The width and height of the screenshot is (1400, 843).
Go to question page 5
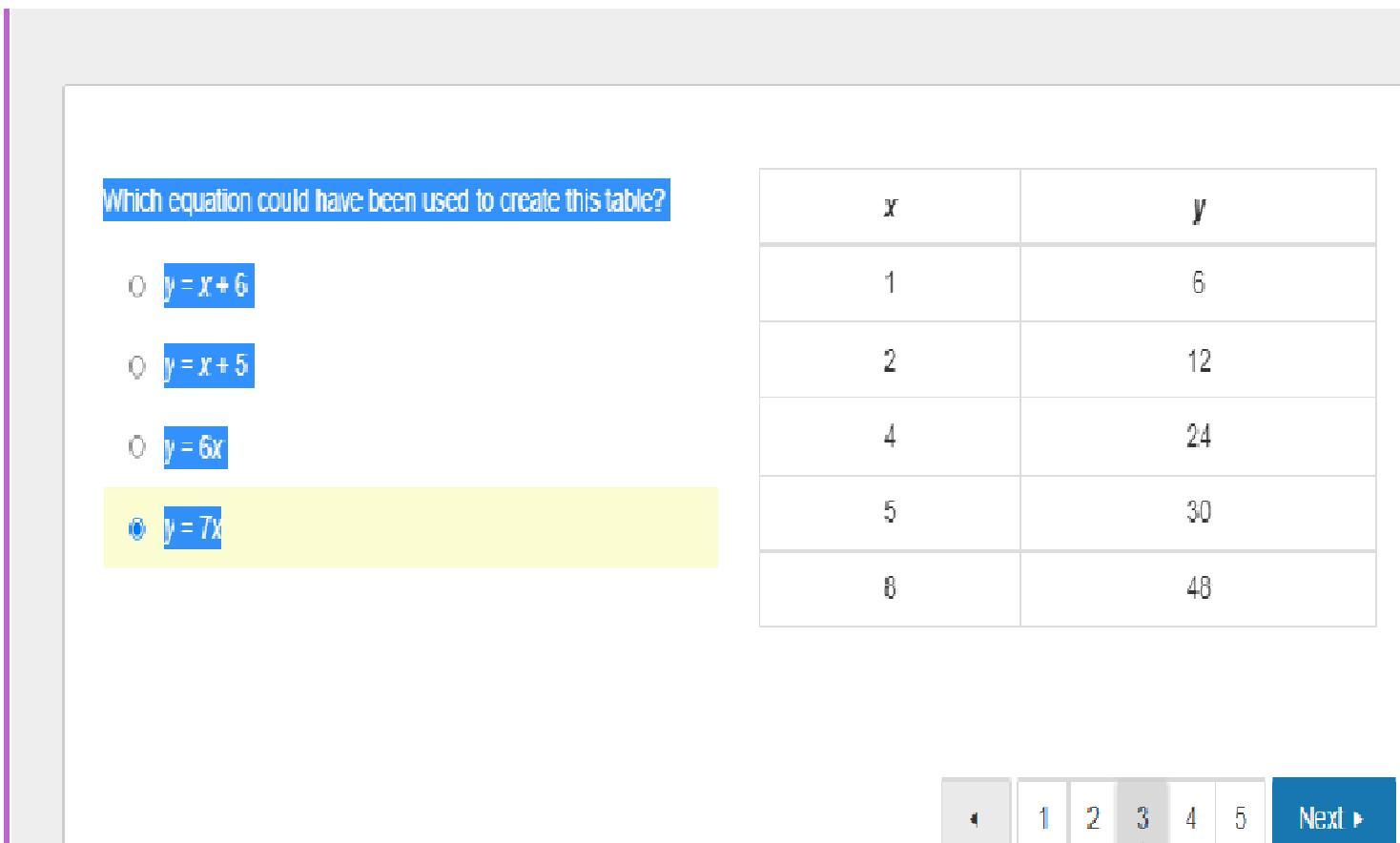(1240, 816)
